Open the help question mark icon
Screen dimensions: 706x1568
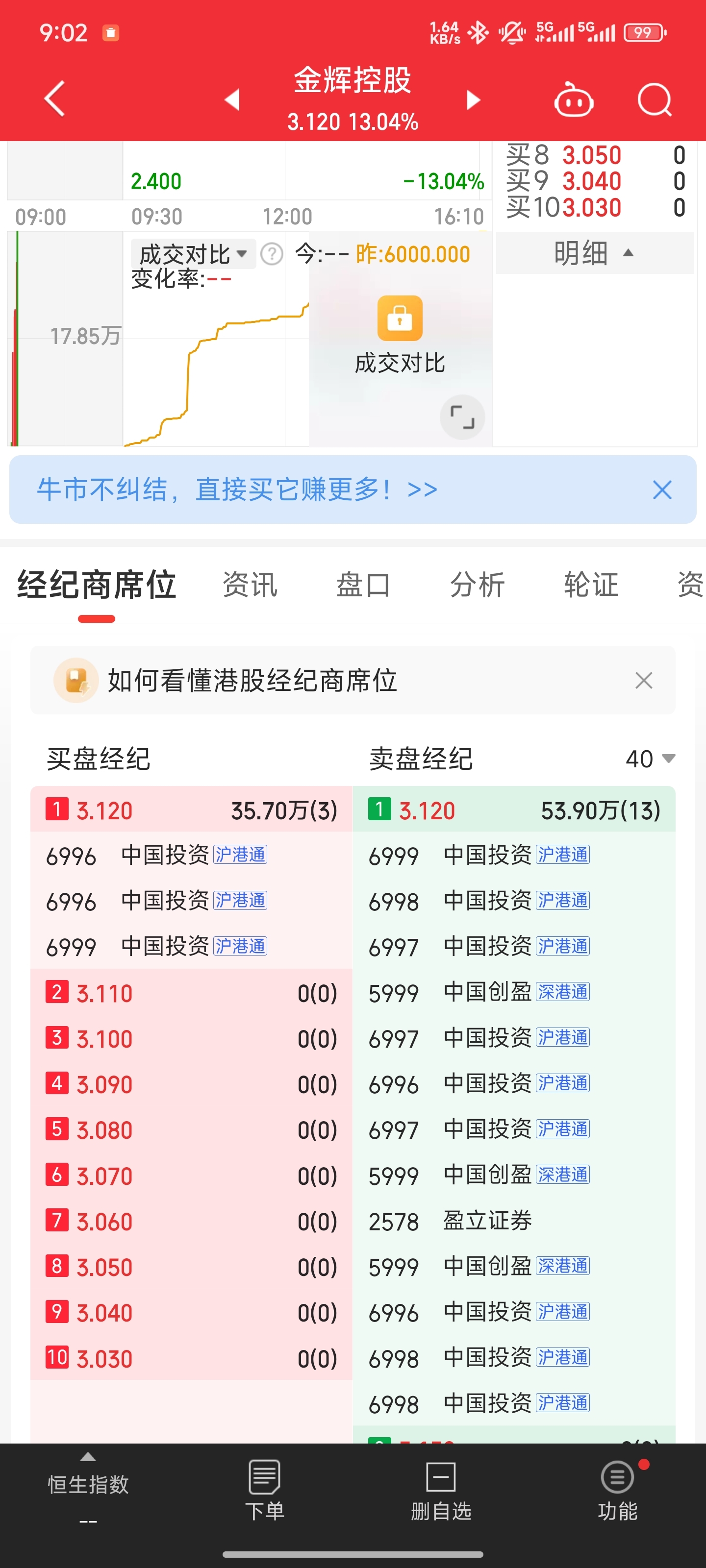(272, 254)
